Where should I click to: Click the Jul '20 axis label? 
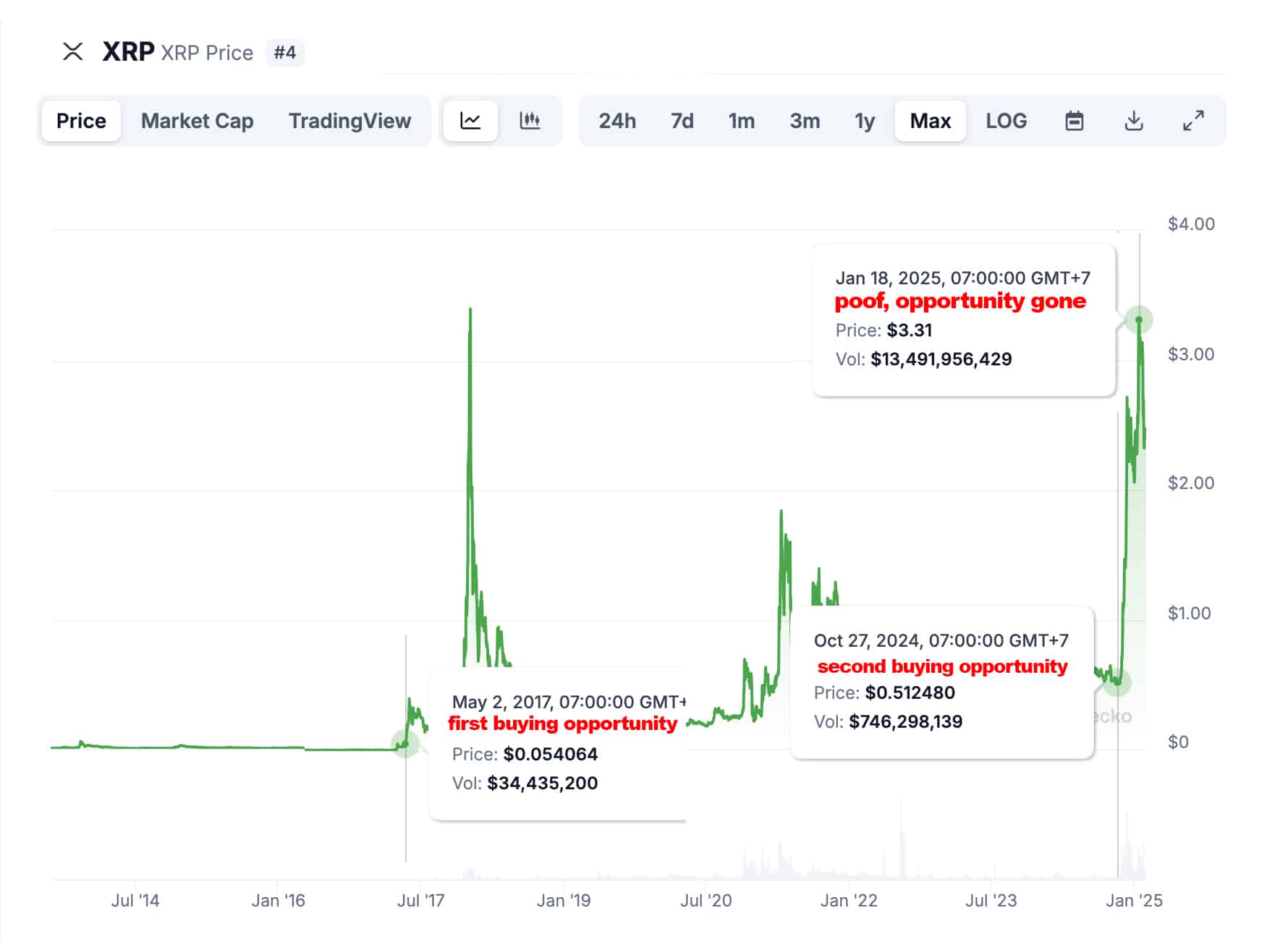pos(706,901)
